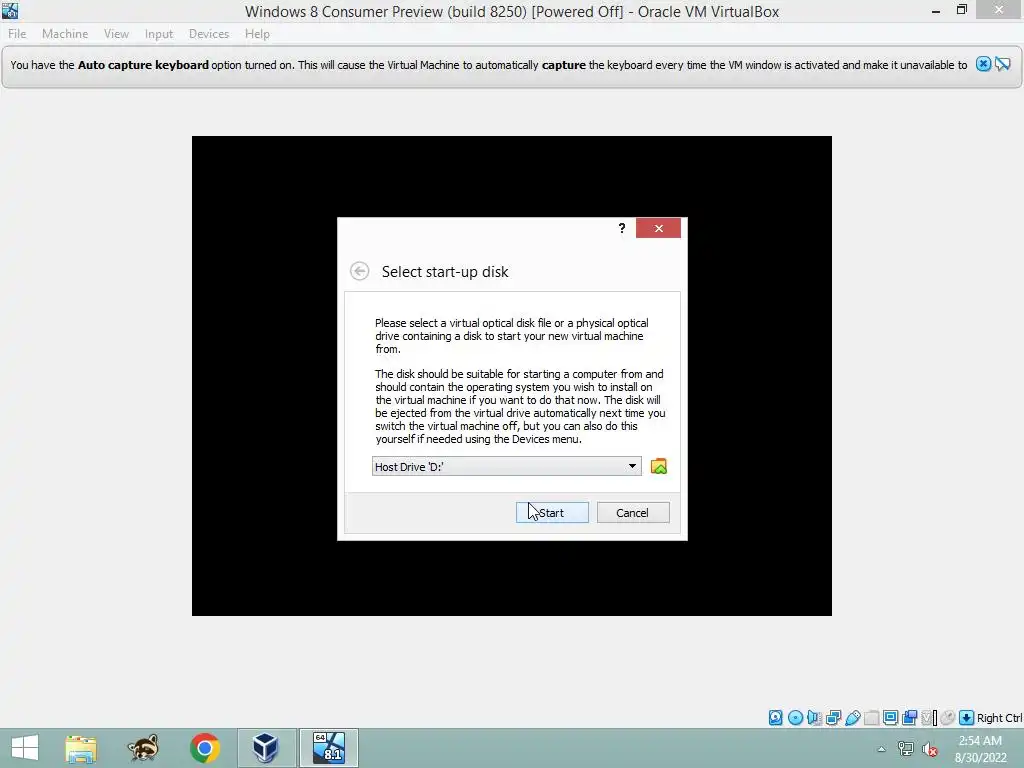Launch the raccoon app on the taskbar
This screenshot has height=768, width=1024.
143,748
